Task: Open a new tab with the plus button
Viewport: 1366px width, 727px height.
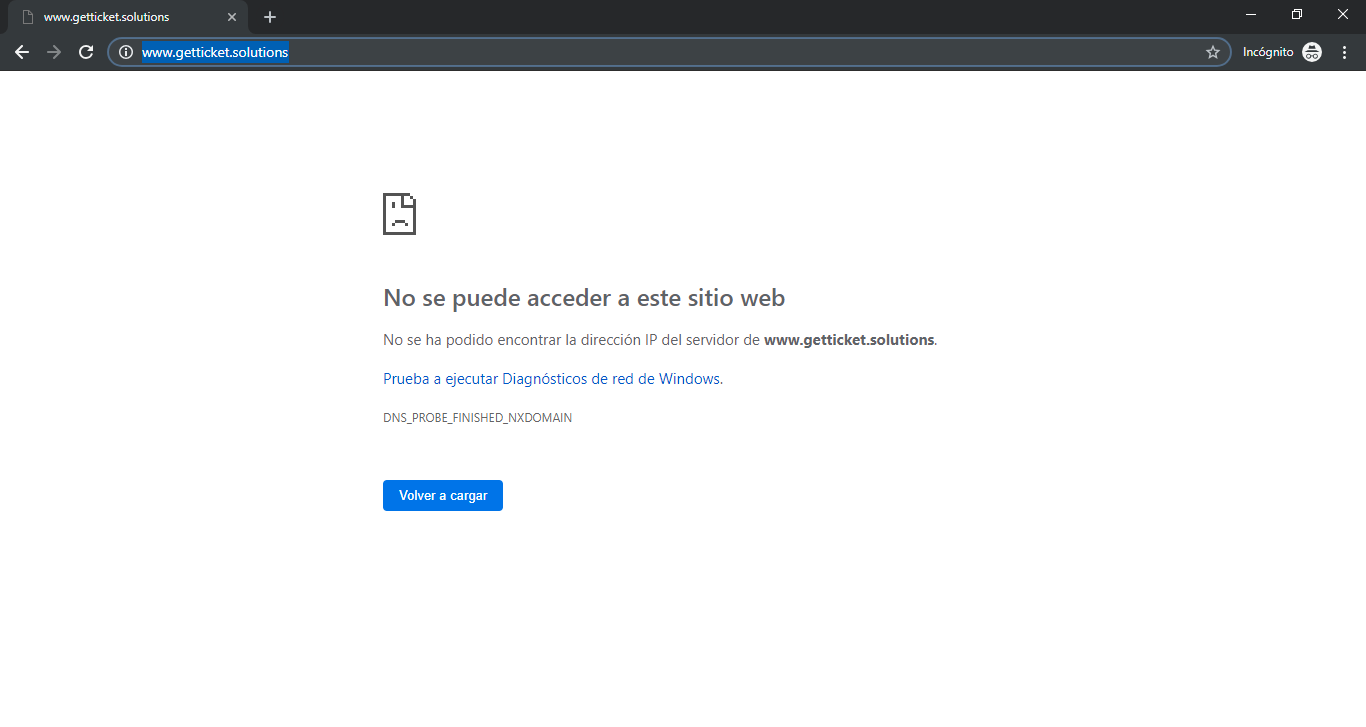Action: [270, 17]
